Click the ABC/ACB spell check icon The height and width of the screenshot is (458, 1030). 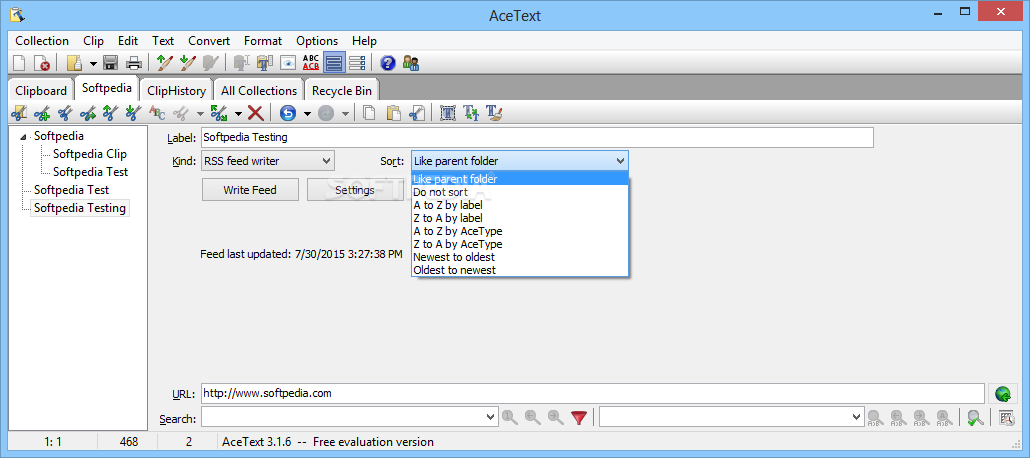coord(311,63)
